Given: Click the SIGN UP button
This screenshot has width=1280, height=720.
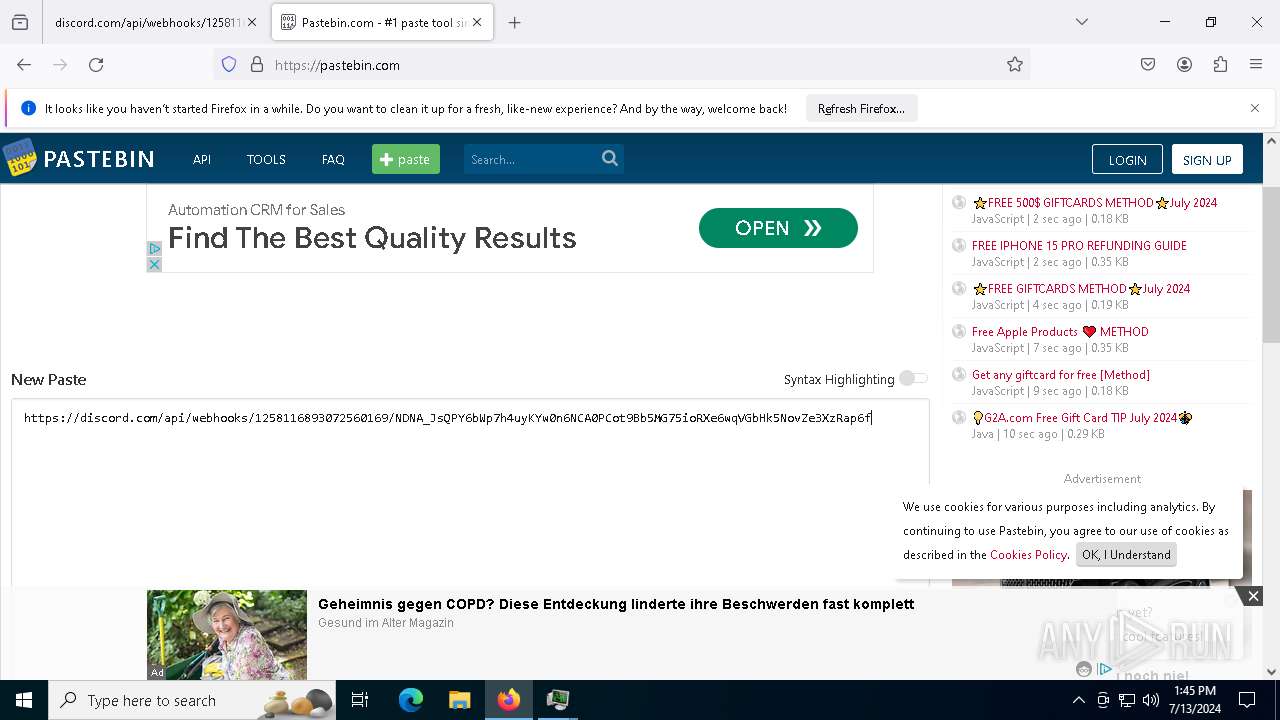Looking at the screenshot, I should click(x=1207, y=159).
